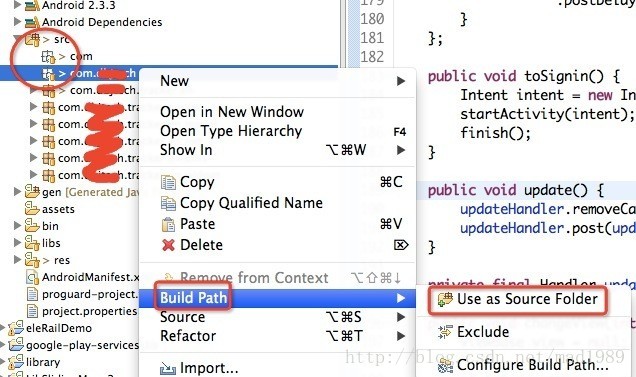Screen dimensions: 636x377
Task: Click the com package icon
Action: pyautogui.click(x=48, y=56)
